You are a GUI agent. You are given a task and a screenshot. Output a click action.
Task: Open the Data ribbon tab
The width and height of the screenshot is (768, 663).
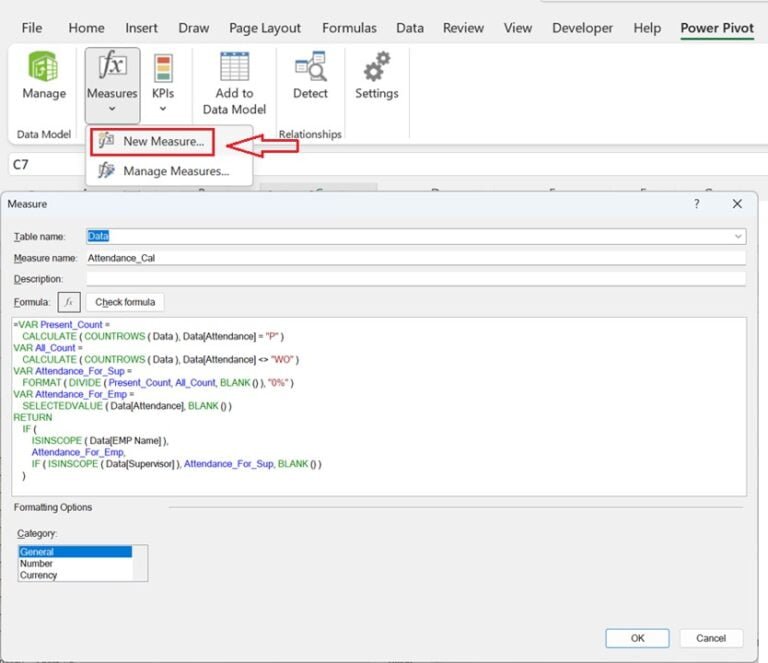[x=410, y=28]
